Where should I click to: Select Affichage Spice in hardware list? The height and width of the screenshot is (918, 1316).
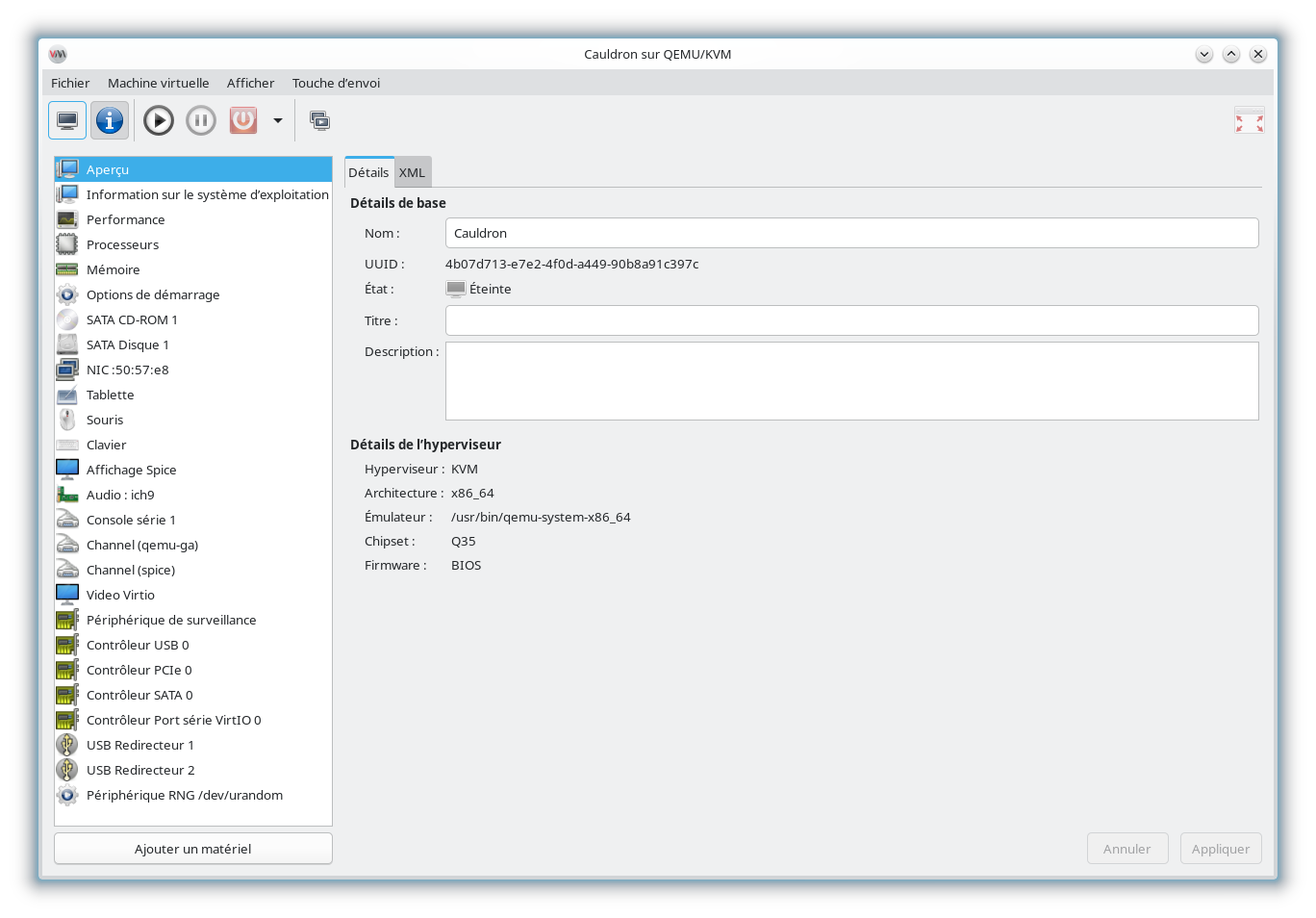[x=131, y=470]
